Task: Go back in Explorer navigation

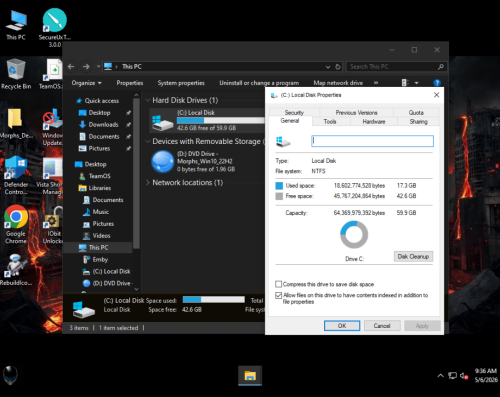Action: [x=71, y=67]
